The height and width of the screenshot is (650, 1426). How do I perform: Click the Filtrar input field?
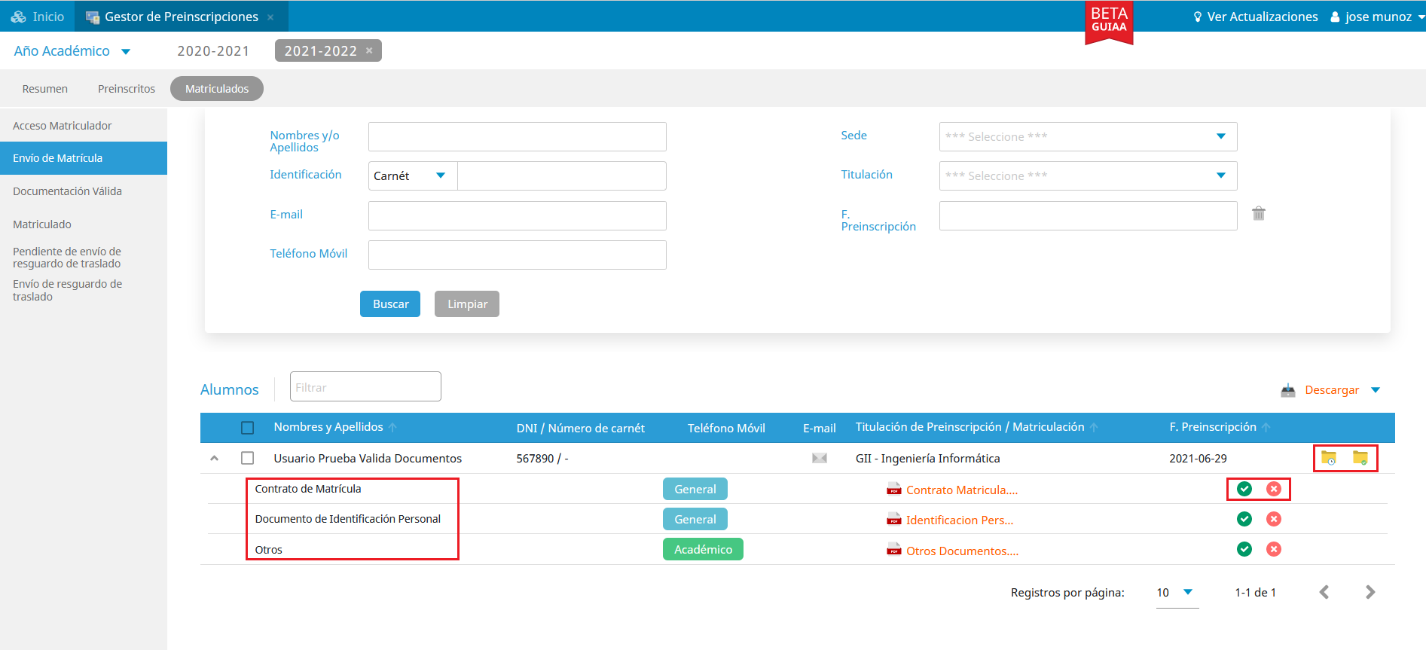pos(365,387)
